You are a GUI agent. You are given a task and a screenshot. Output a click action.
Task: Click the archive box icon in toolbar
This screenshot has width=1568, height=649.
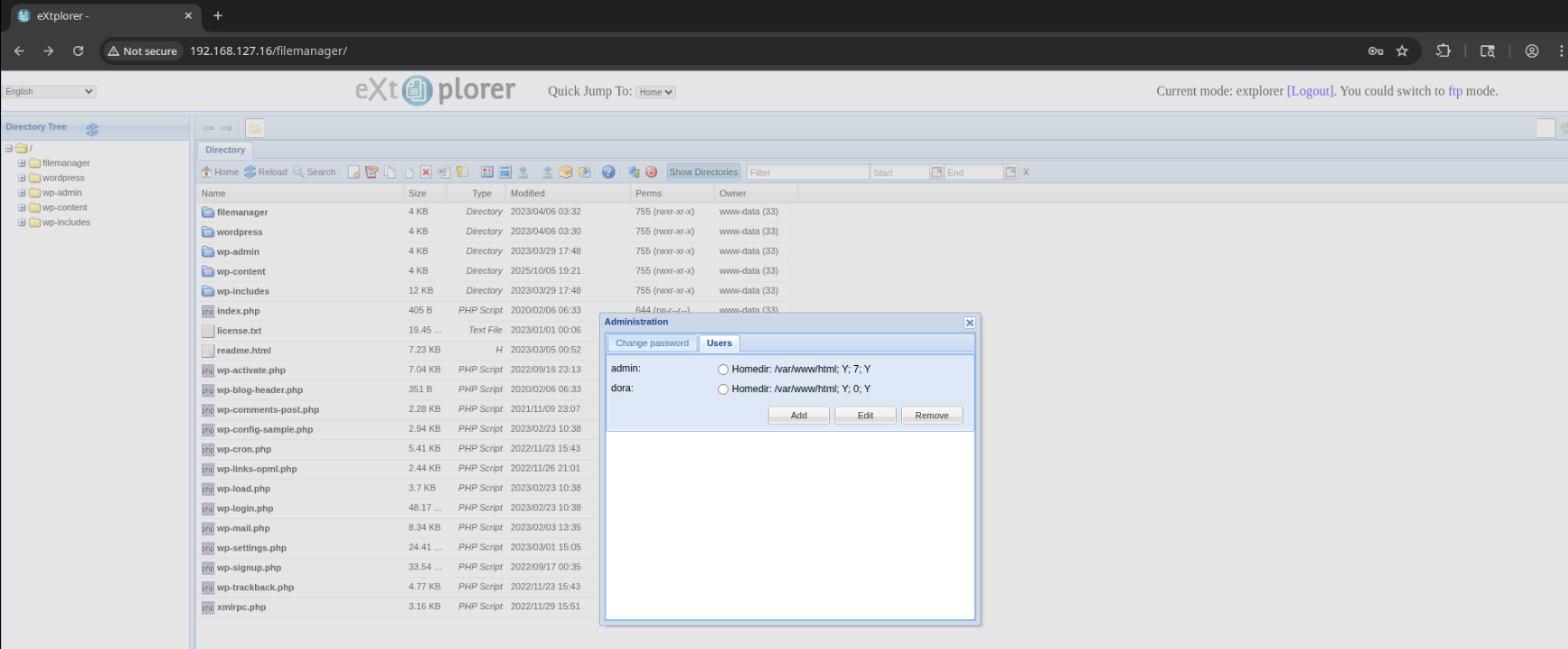(x=566, y=172)
